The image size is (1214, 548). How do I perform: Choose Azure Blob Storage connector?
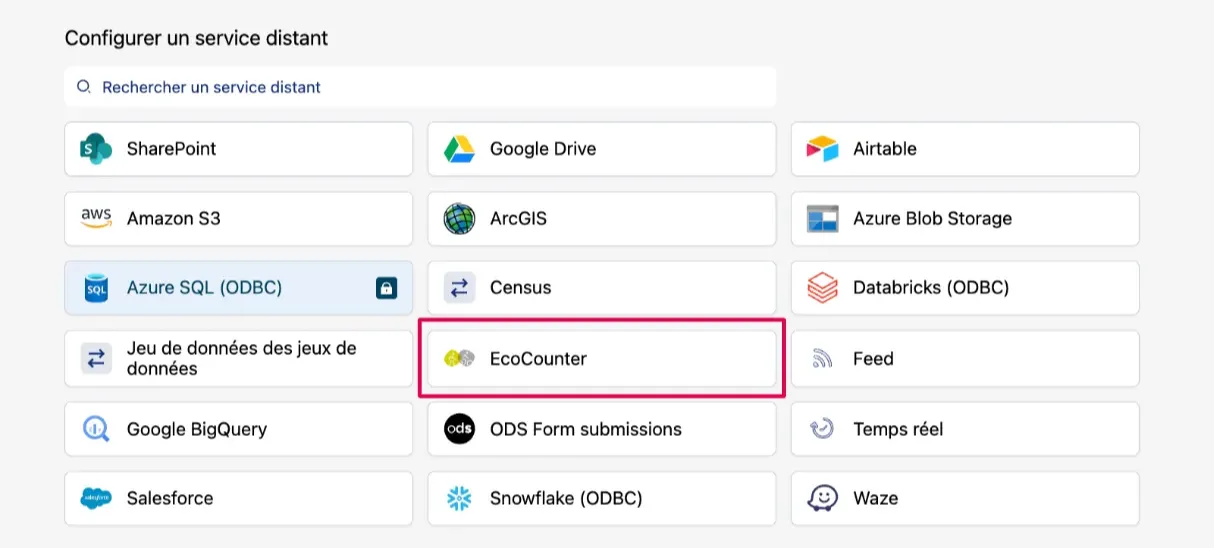965,218
